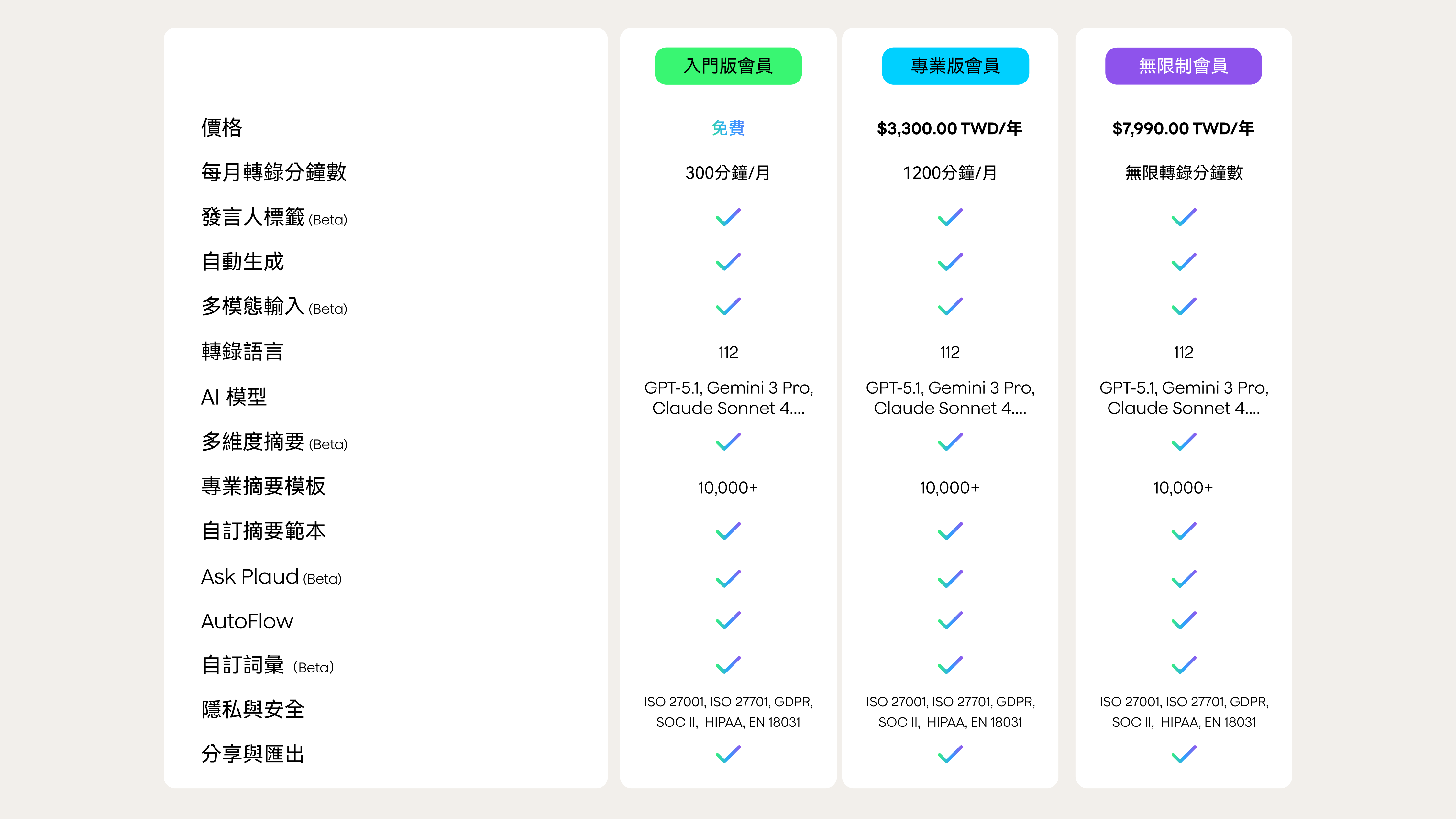Click the $7,990.00 TWD/年 price
Image resolution: width=1456 pixels, height=819 pixels.
(1183, 128)
